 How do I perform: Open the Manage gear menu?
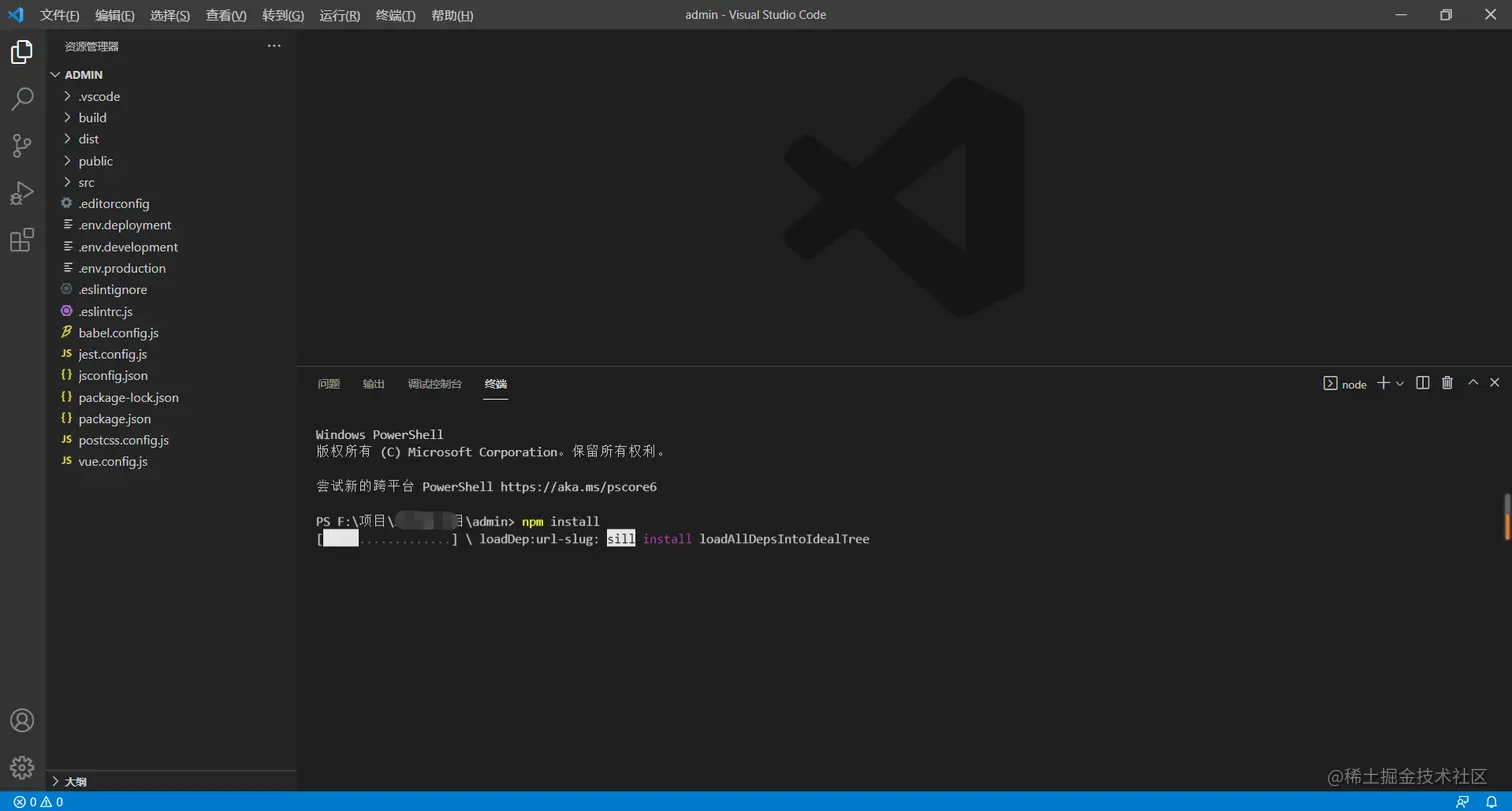click(21, 768)
